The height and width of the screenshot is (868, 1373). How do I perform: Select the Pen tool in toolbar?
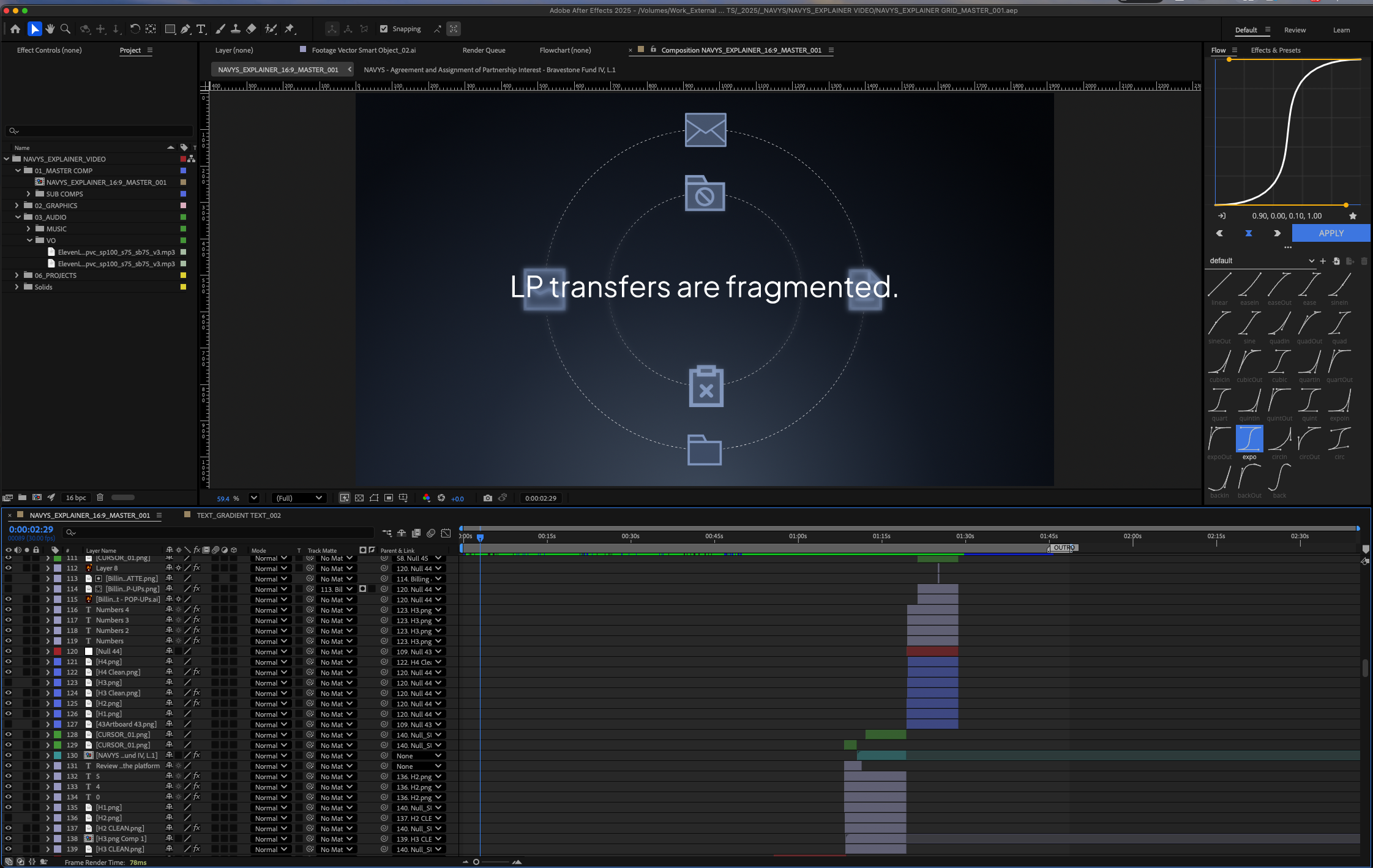pyautogui.click(x=185, y=29)
